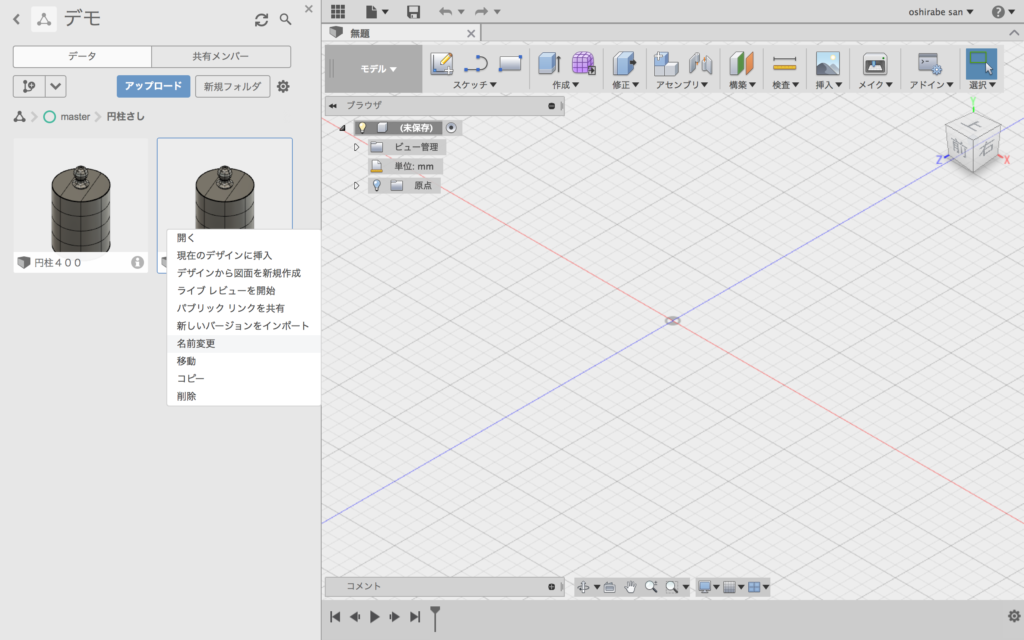Refresh the data panel
This screenshot has height=640, width=1024.
click(261, 20)
